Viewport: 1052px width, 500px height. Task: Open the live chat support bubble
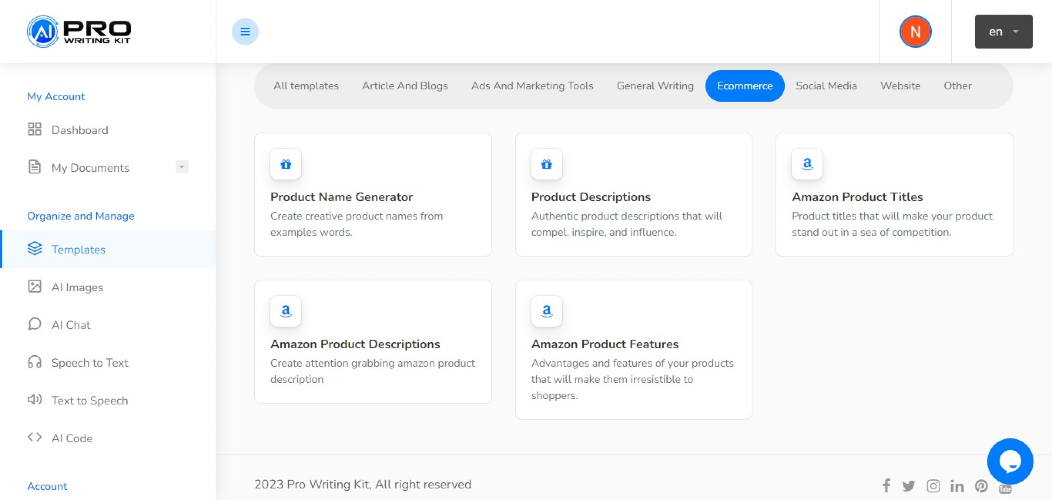(1010, 461)
